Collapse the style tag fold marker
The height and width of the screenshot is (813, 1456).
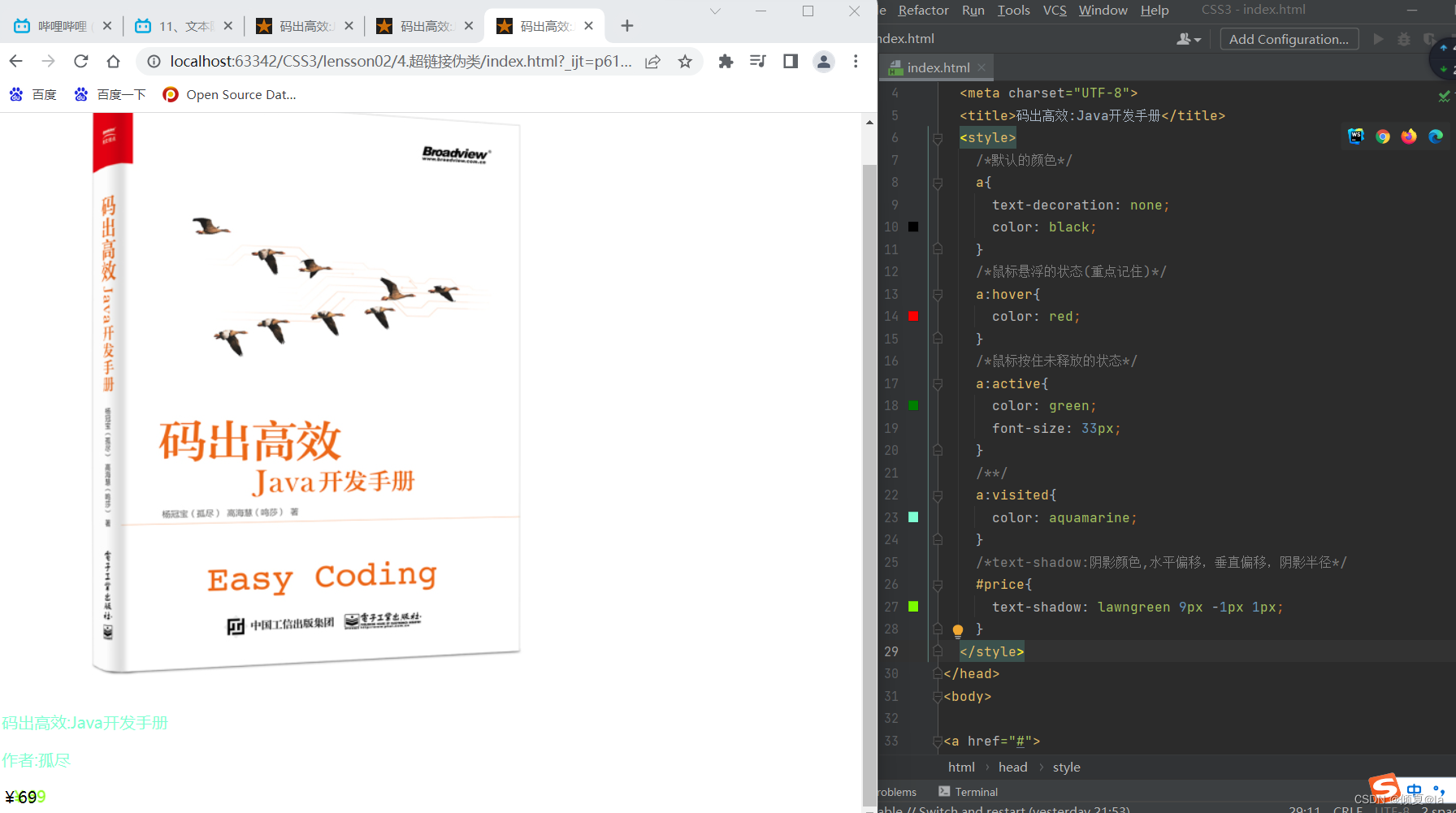pyautogui.click(x=938, y=138)
